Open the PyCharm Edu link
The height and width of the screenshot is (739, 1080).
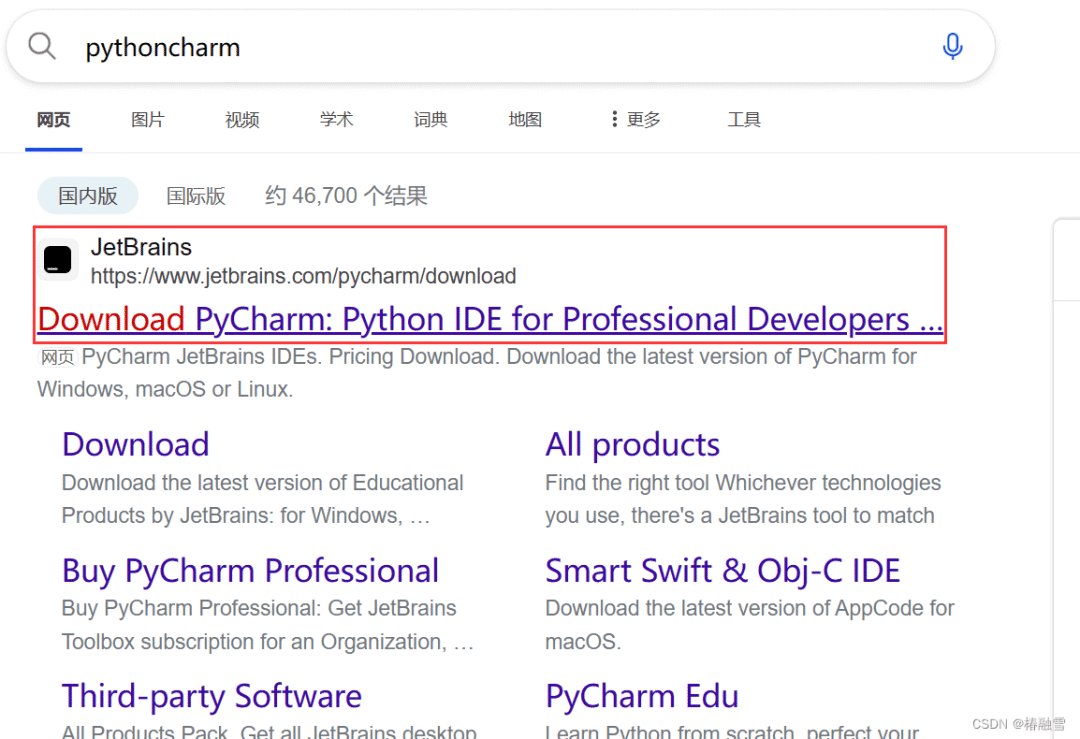pos(642,696)
